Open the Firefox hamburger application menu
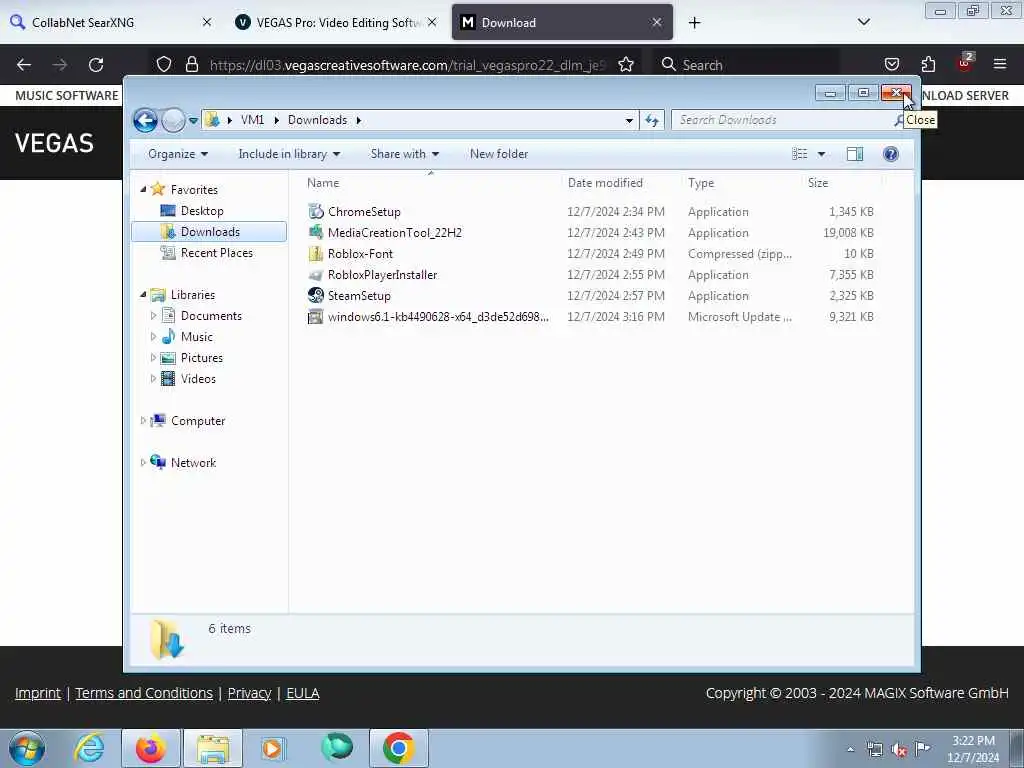 click(1000, 65)
